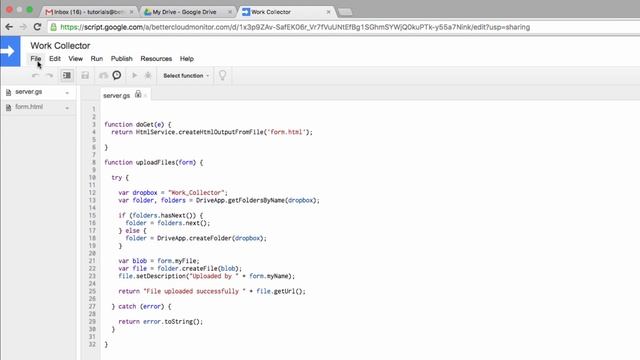This screenshot has width=640, height=360.
Task: Click line number 25 in gutter
Action: point(92,291)
